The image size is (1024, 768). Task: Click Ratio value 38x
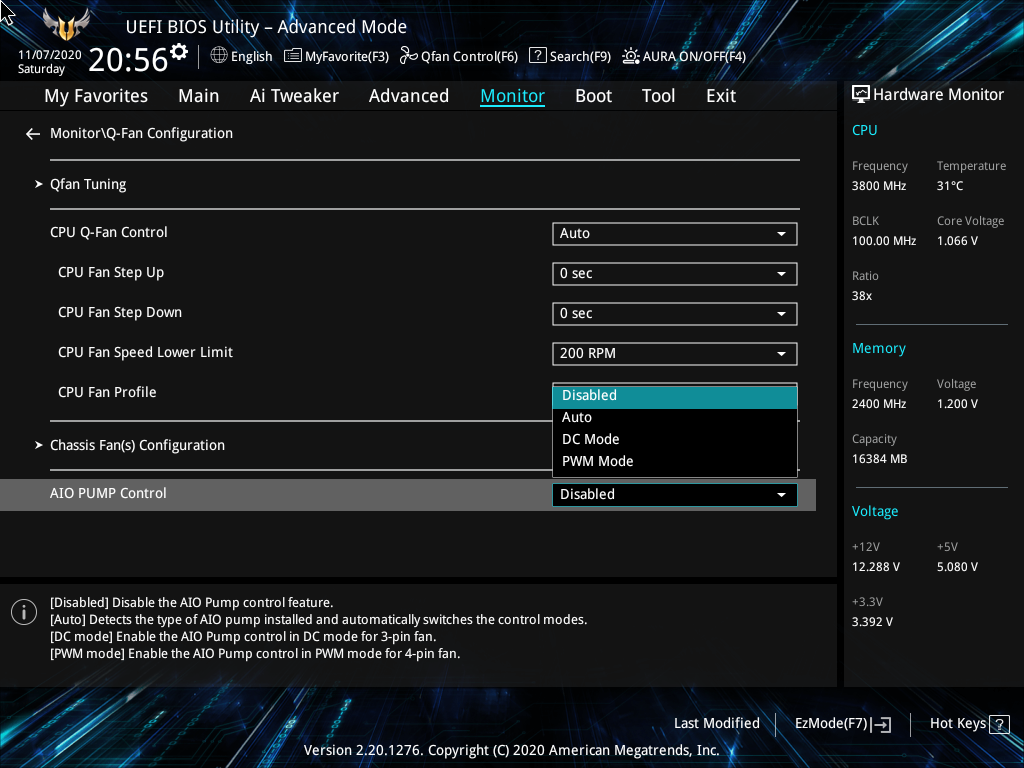click(x=862, y=296)
